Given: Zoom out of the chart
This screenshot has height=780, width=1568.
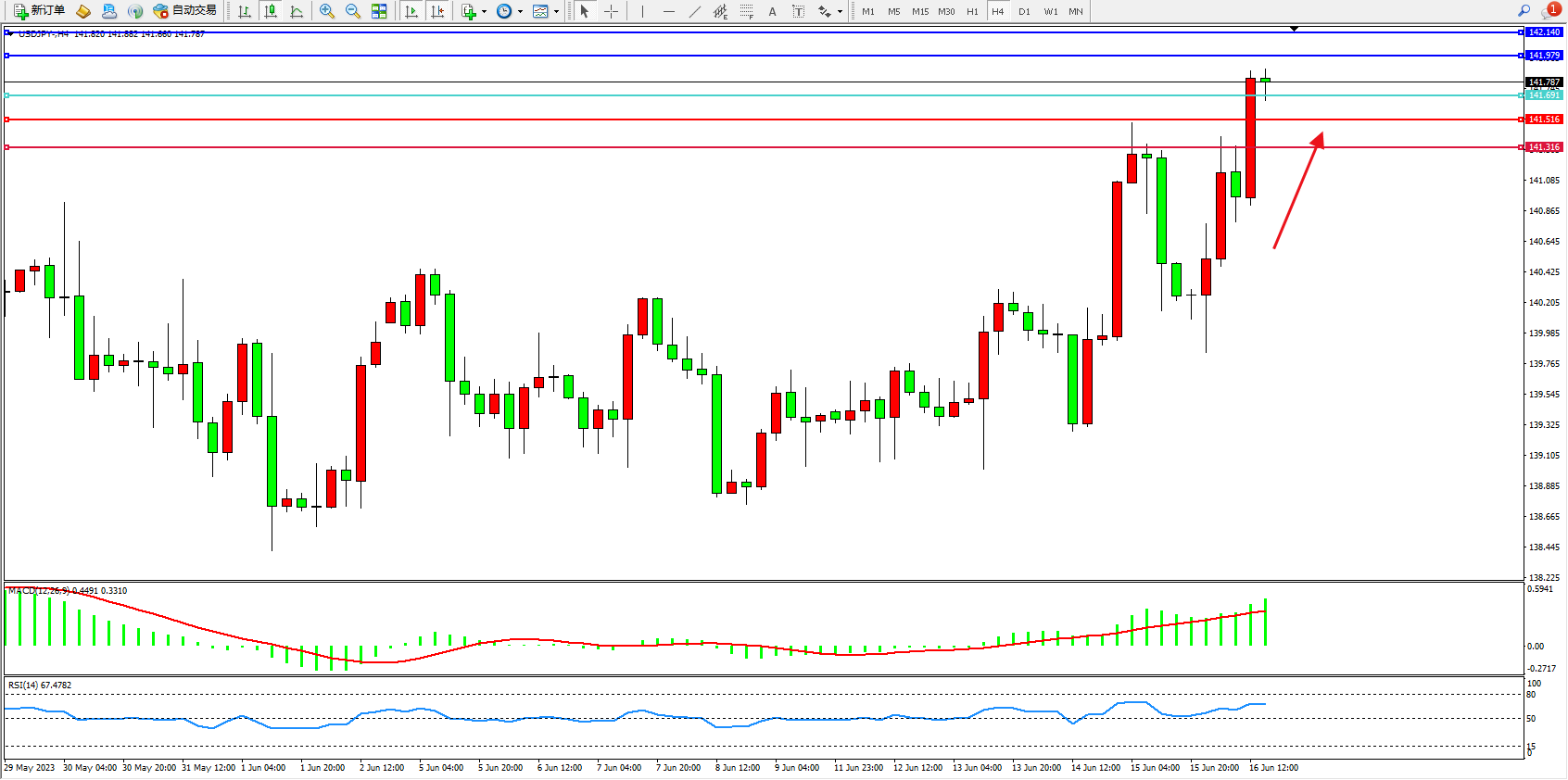Looking at the screenshot, I should coord(353,11).
